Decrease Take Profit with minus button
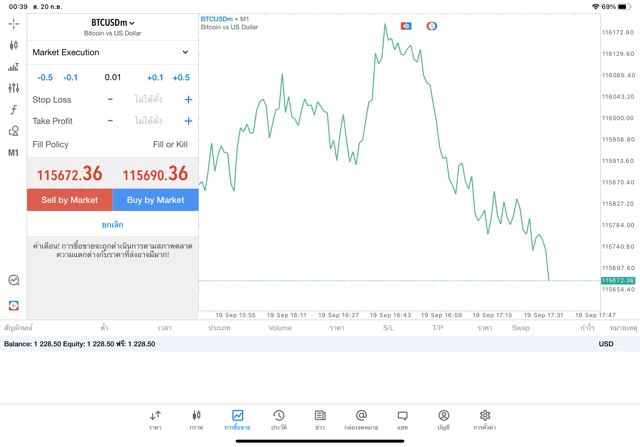640x447 pixels. [x=110, y=121]
